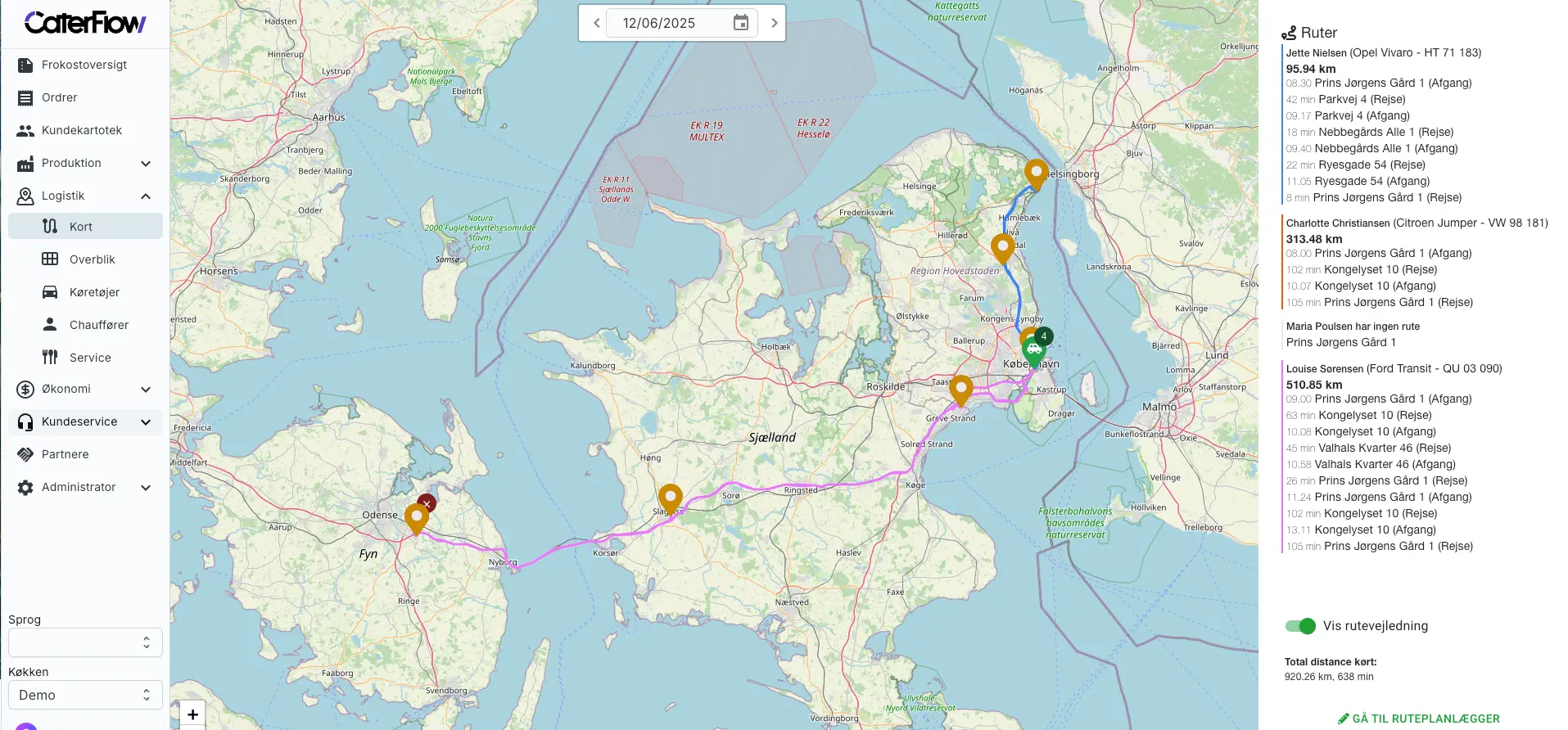Image resolution: width=1568 pixels, height=730 pixels.
Task: Click the map marker at Slagelse
Action: point(670,498)
